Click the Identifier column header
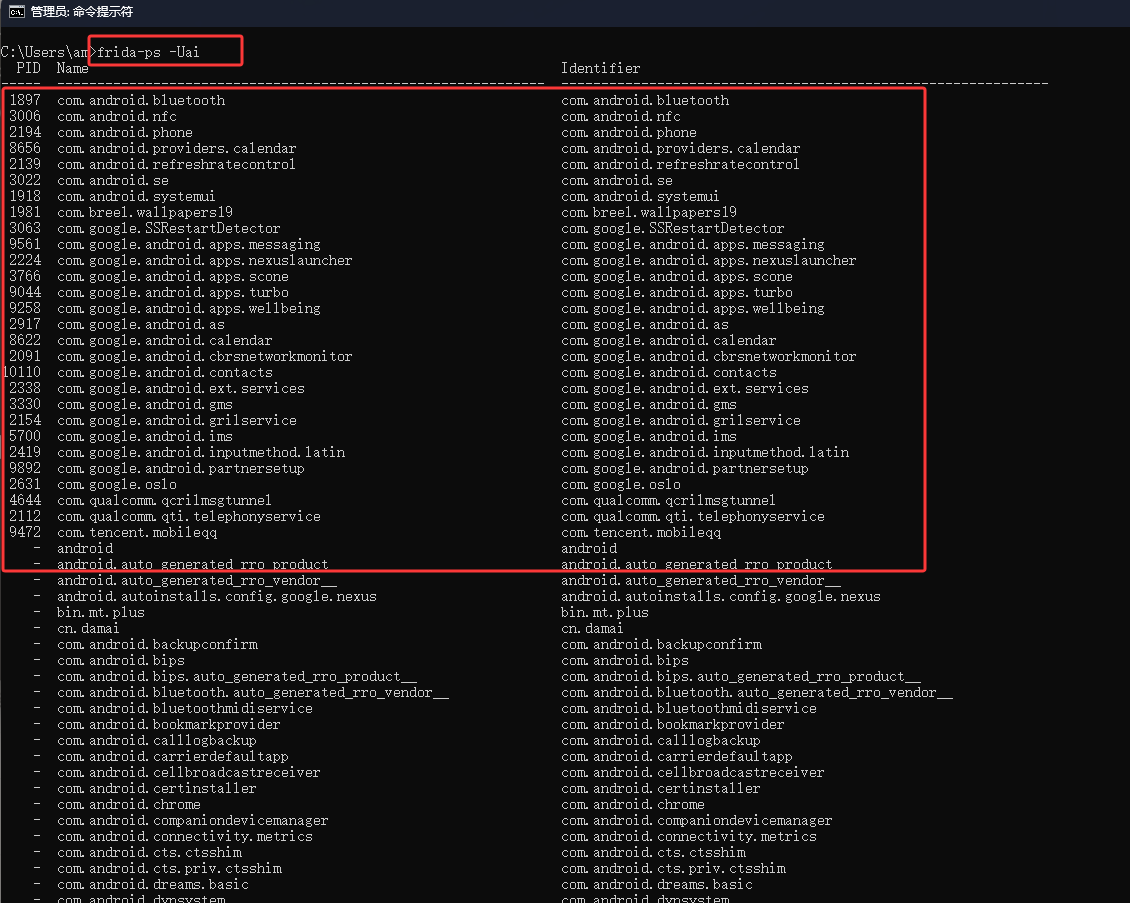 (x=600, y=68)
